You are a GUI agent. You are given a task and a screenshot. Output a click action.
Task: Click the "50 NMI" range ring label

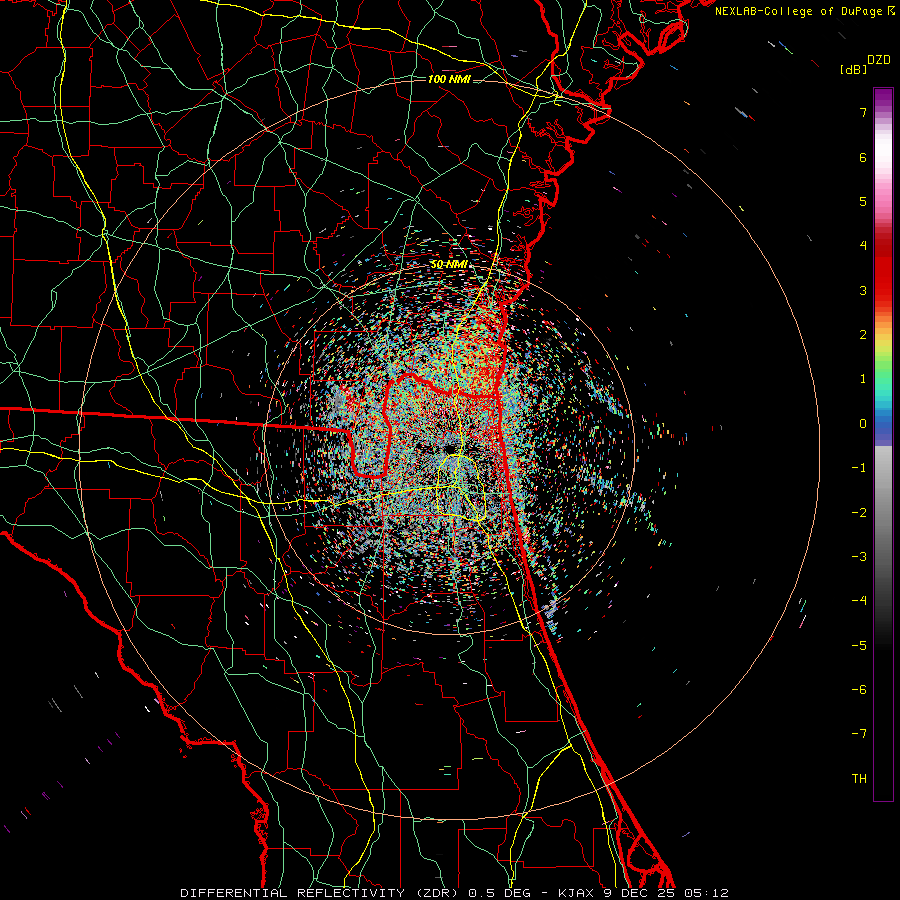[449, 265]
